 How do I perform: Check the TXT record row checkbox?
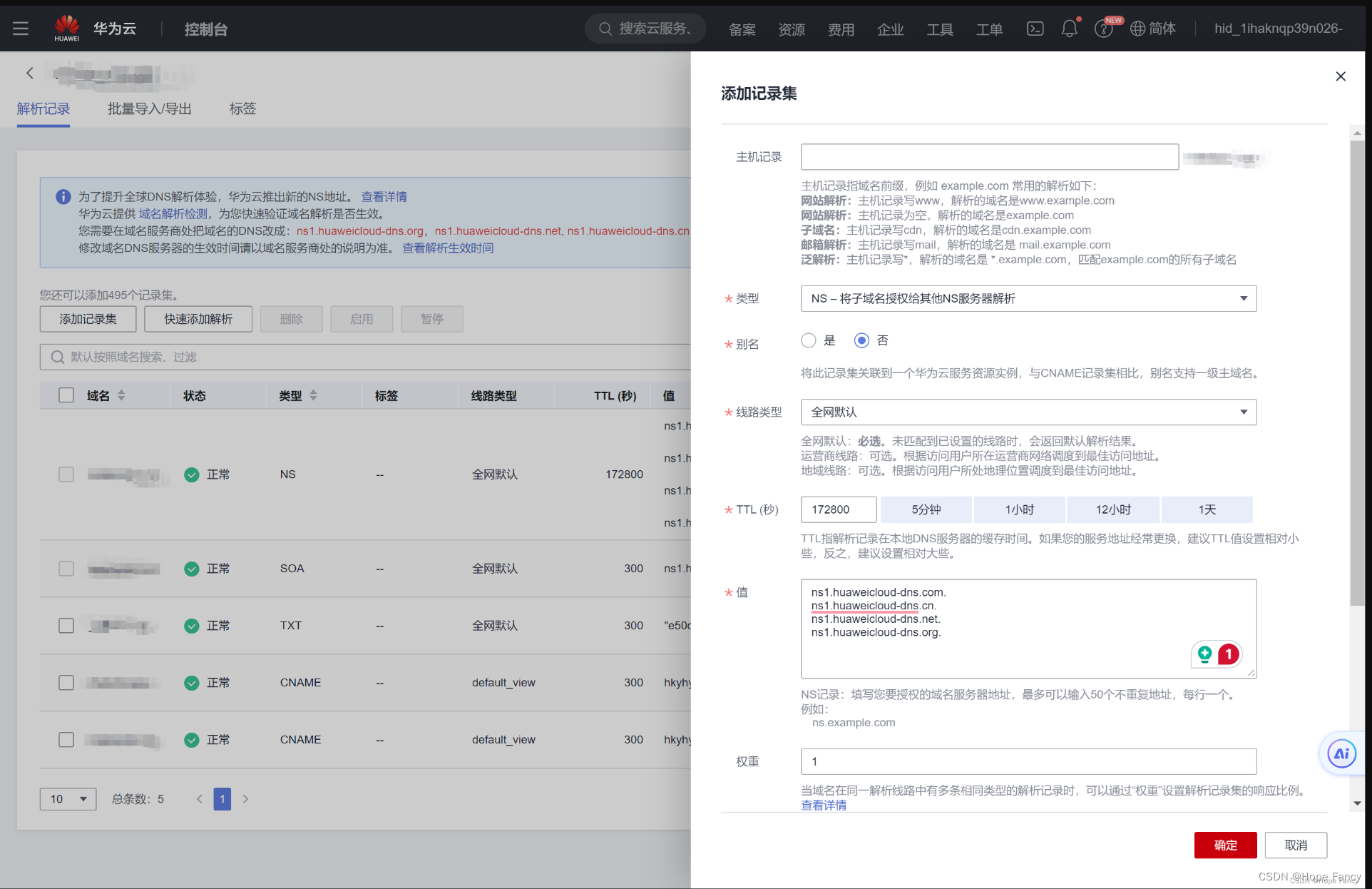66,626
